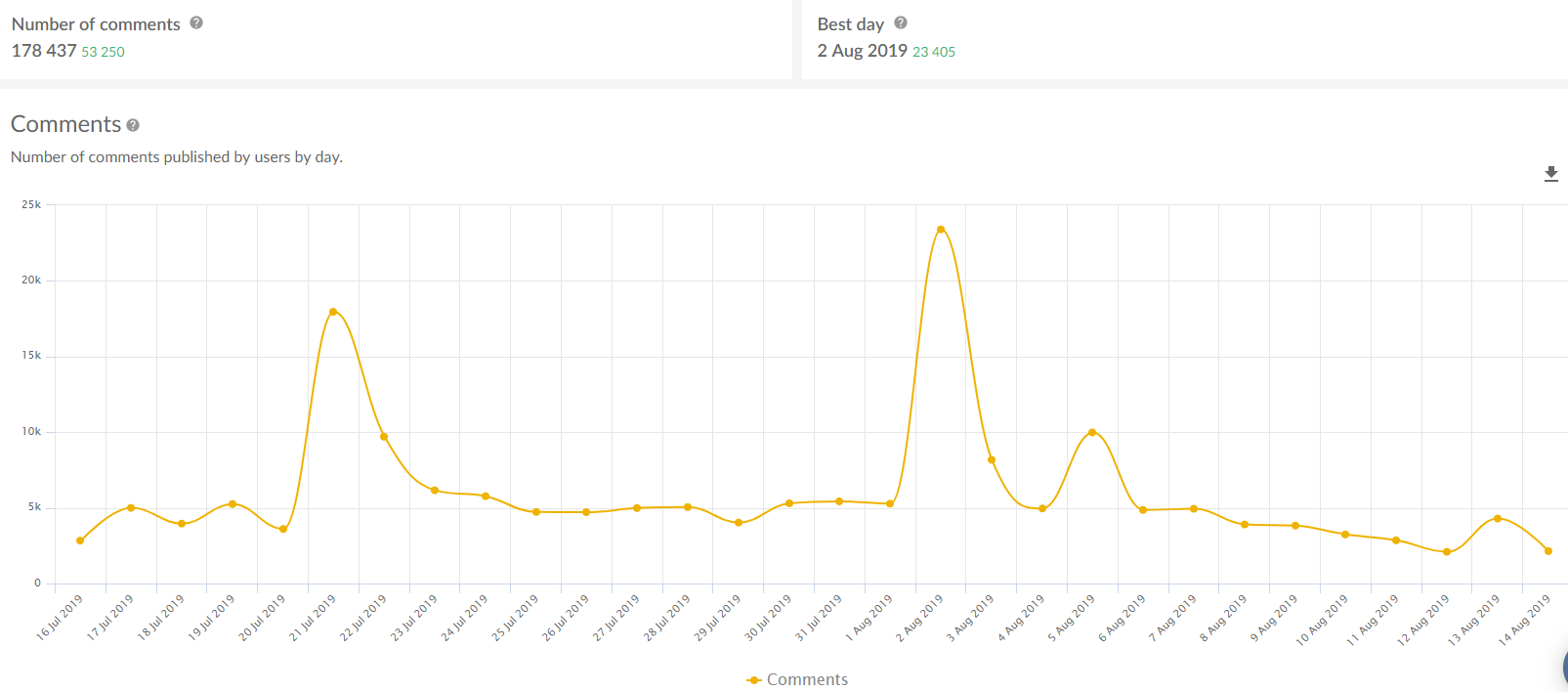Screen dimensions: 1568x692
Task: Download the Comments chart
Action: [x=1550, y=174]
